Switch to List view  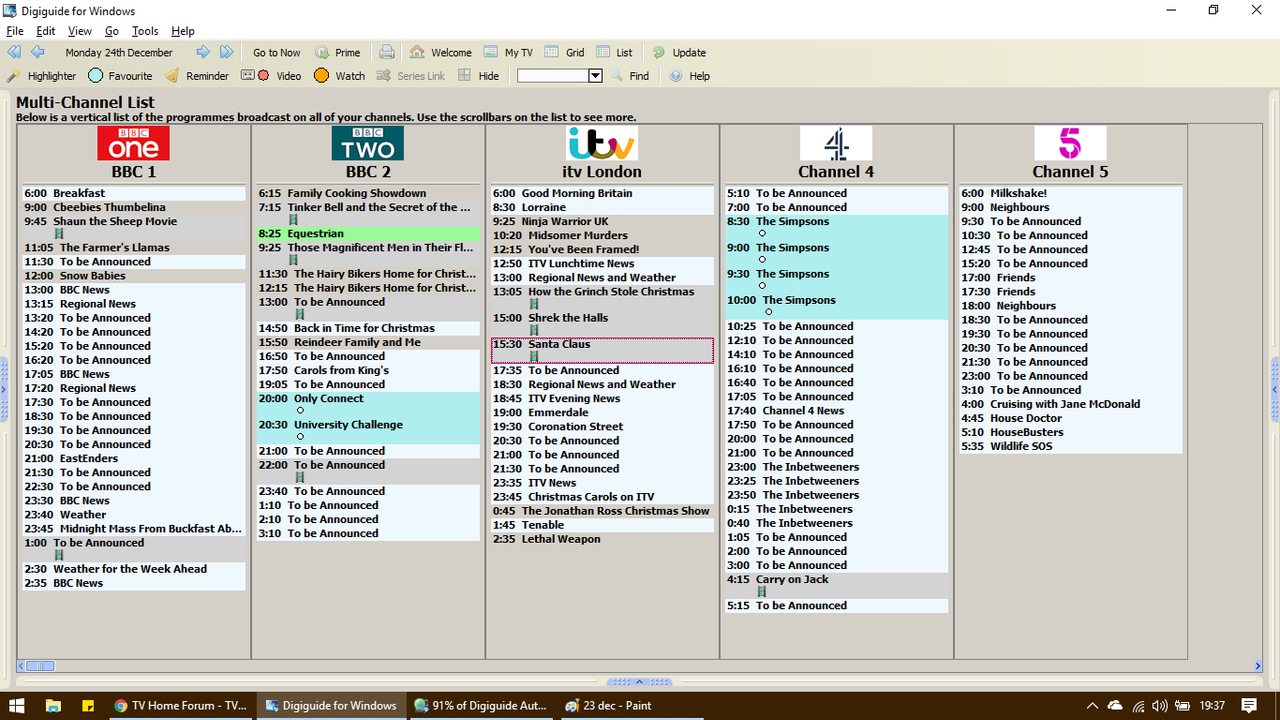(614, 53)
